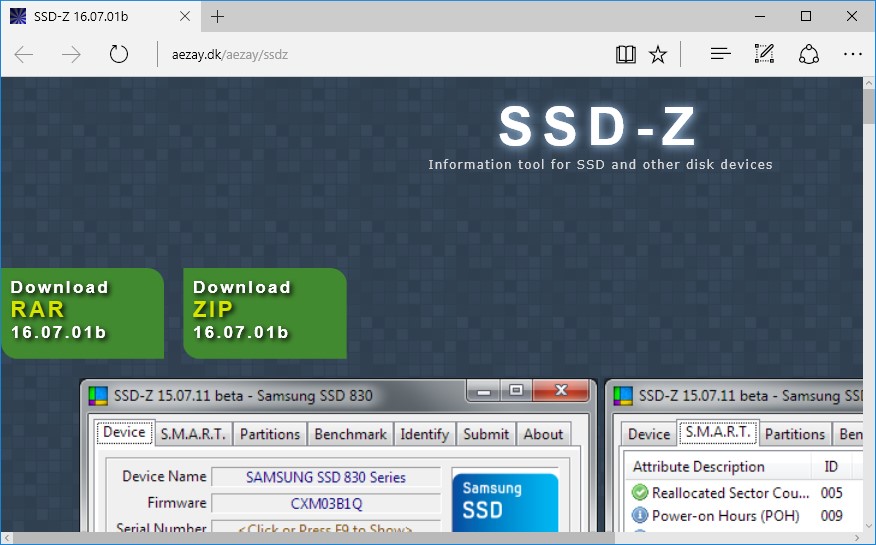Open the More actions ellipsis menu
Viewport: 876px width, 545px height.
[852, 54]
